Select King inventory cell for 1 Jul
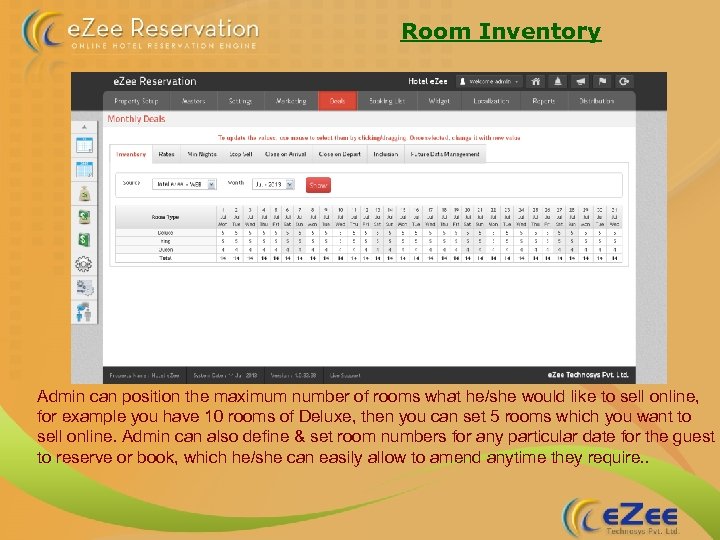Screen dimensions: 720x540 pyautogui.click(x=223, y=241)
